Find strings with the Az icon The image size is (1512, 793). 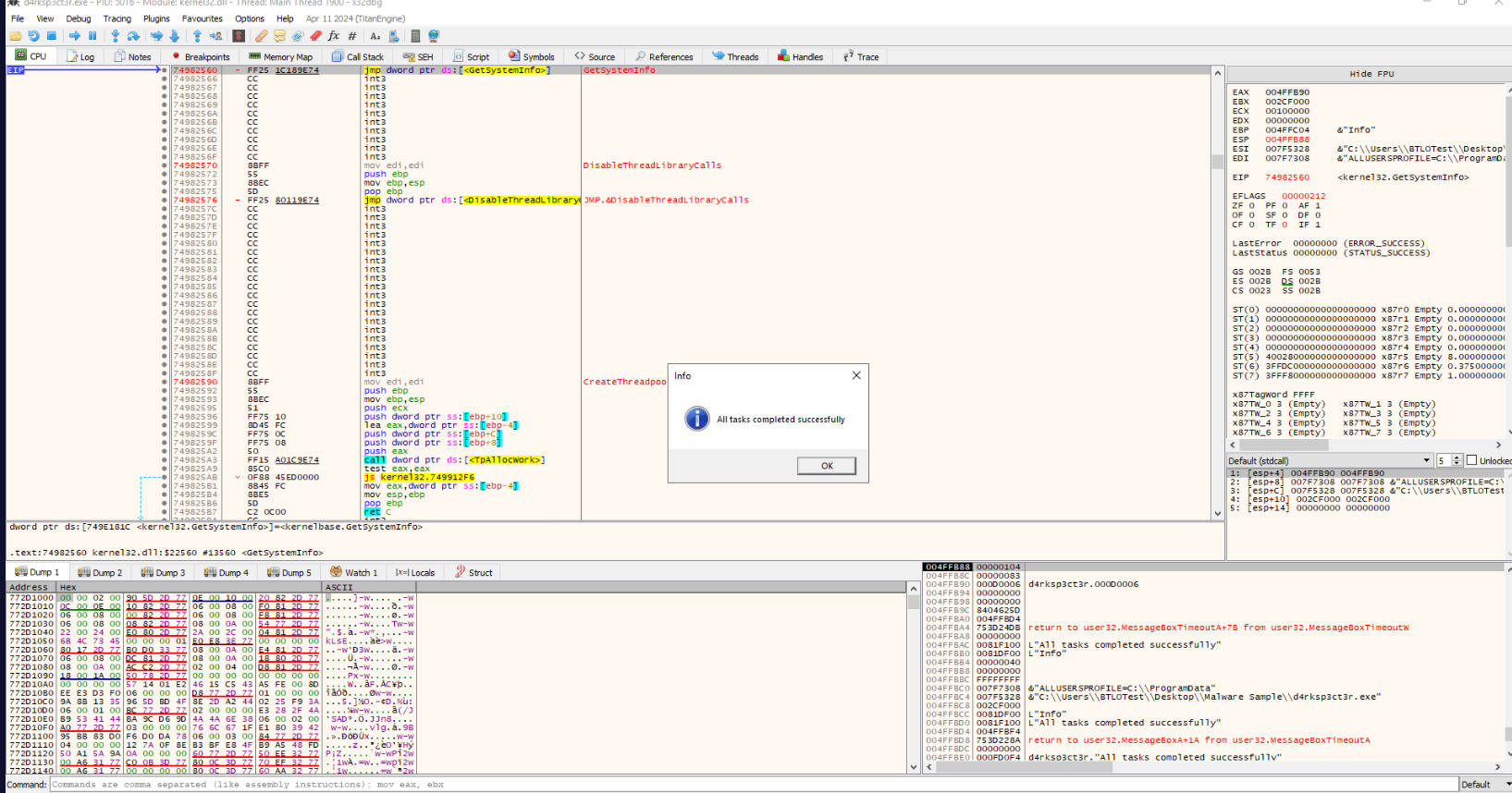pos(375,36)
